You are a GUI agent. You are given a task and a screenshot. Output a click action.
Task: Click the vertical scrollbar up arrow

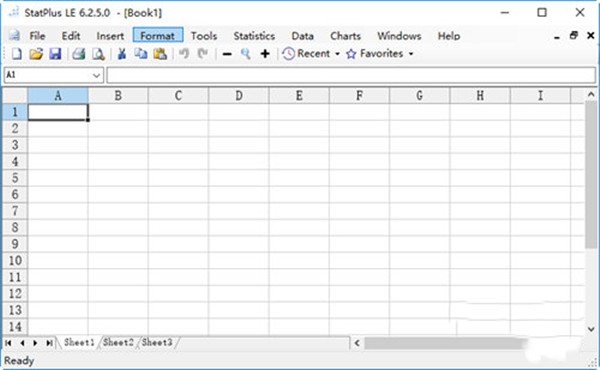coord(591,94)
